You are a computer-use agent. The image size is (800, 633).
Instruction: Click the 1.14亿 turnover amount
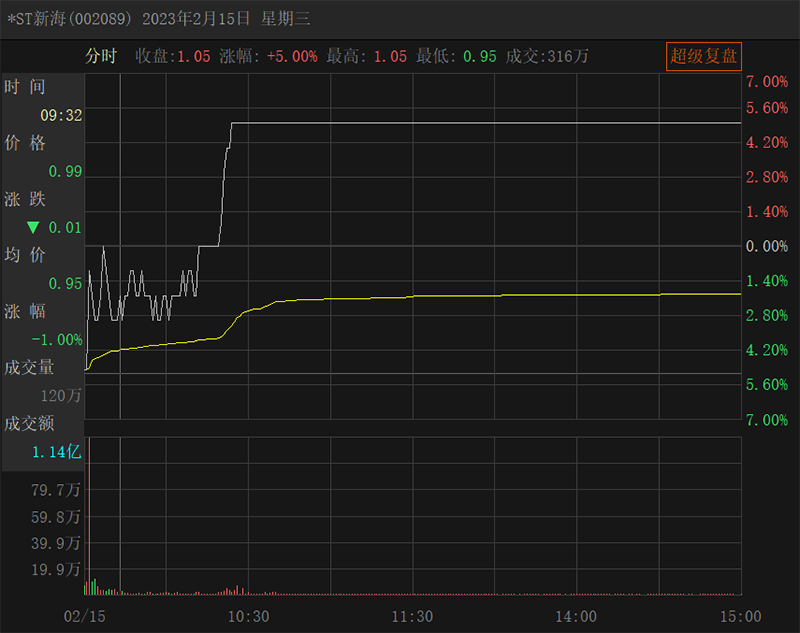[56, 452]
